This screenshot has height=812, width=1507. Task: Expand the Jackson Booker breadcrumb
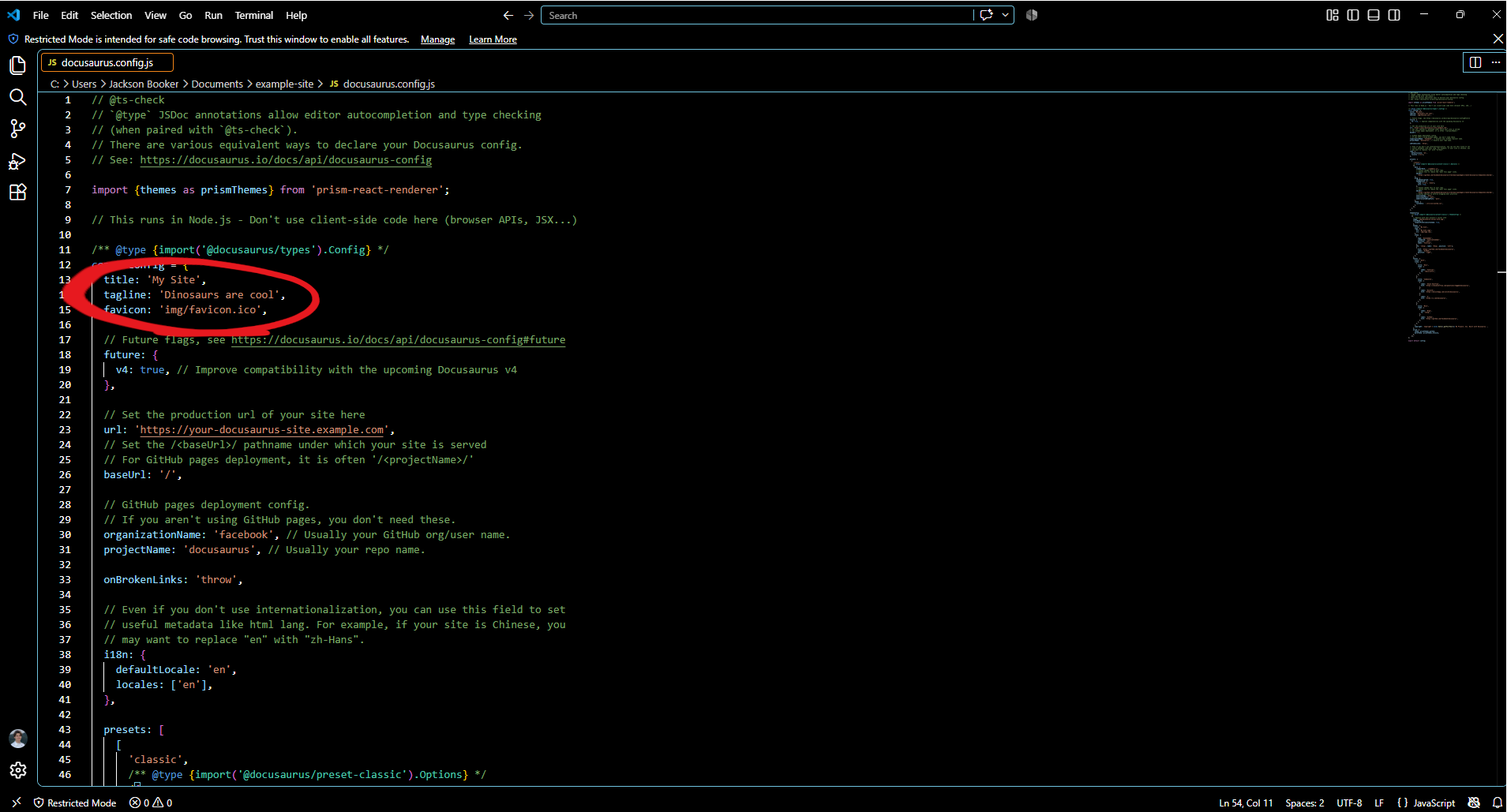pyautogui.click(x=144, y=84)
